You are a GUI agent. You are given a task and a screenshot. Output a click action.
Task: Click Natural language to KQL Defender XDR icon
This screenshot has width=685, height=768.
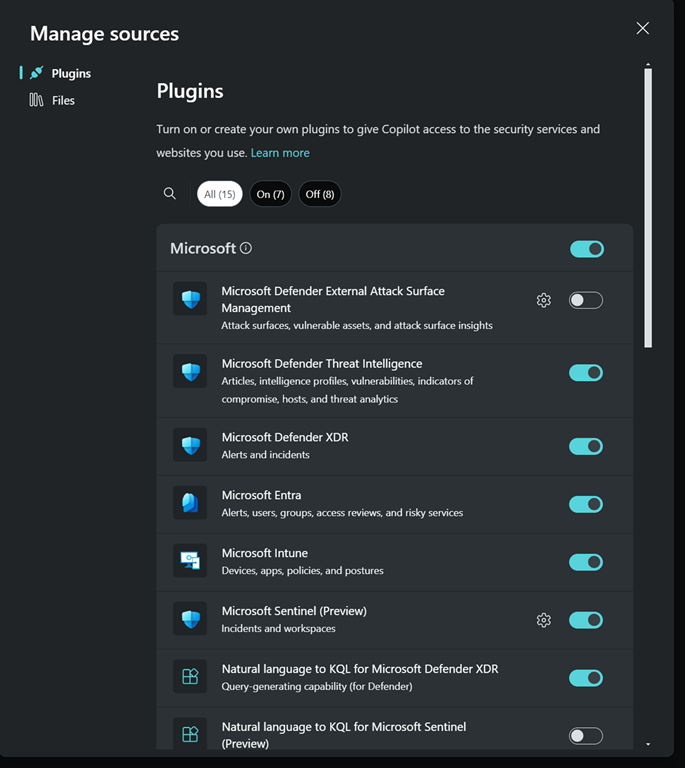click(190, 677)
